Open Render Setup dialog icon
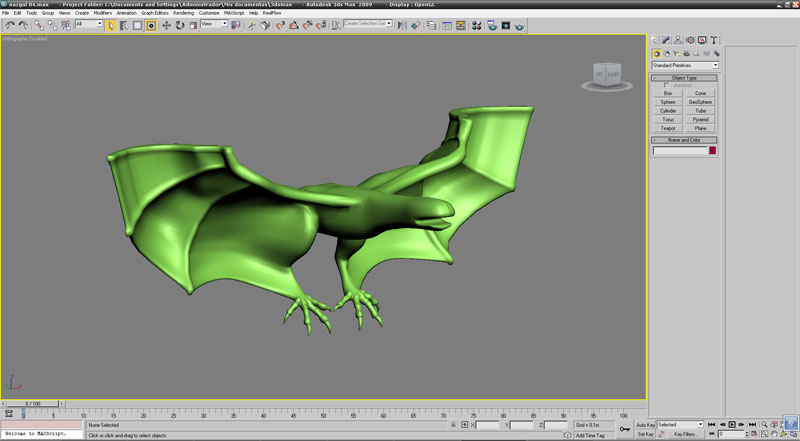800x441 pixels. [x=492, y=25]
